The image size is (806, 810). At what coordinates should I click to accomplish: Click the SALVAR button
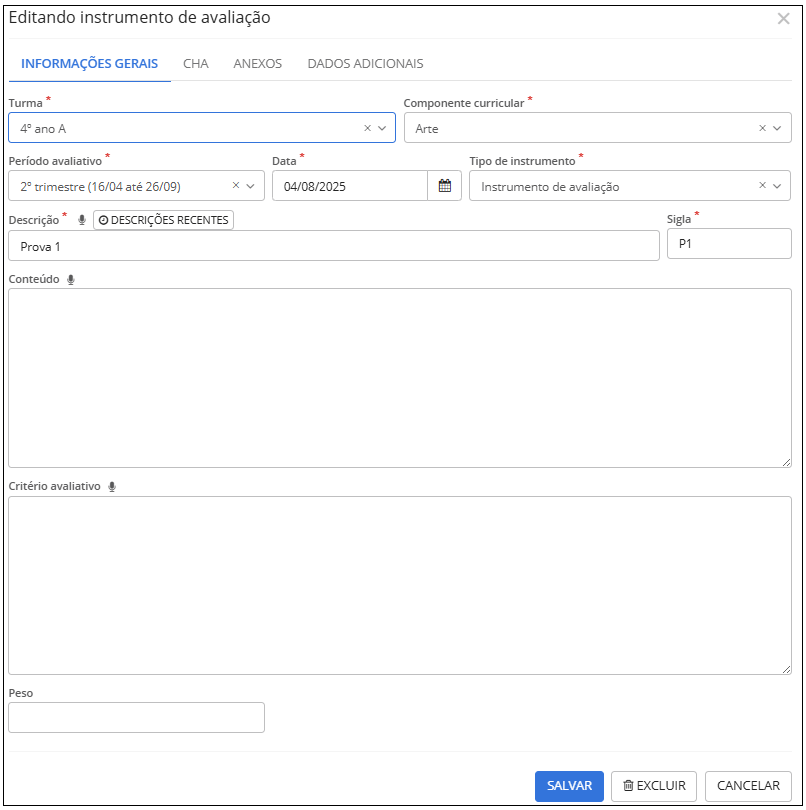[569, 786]
